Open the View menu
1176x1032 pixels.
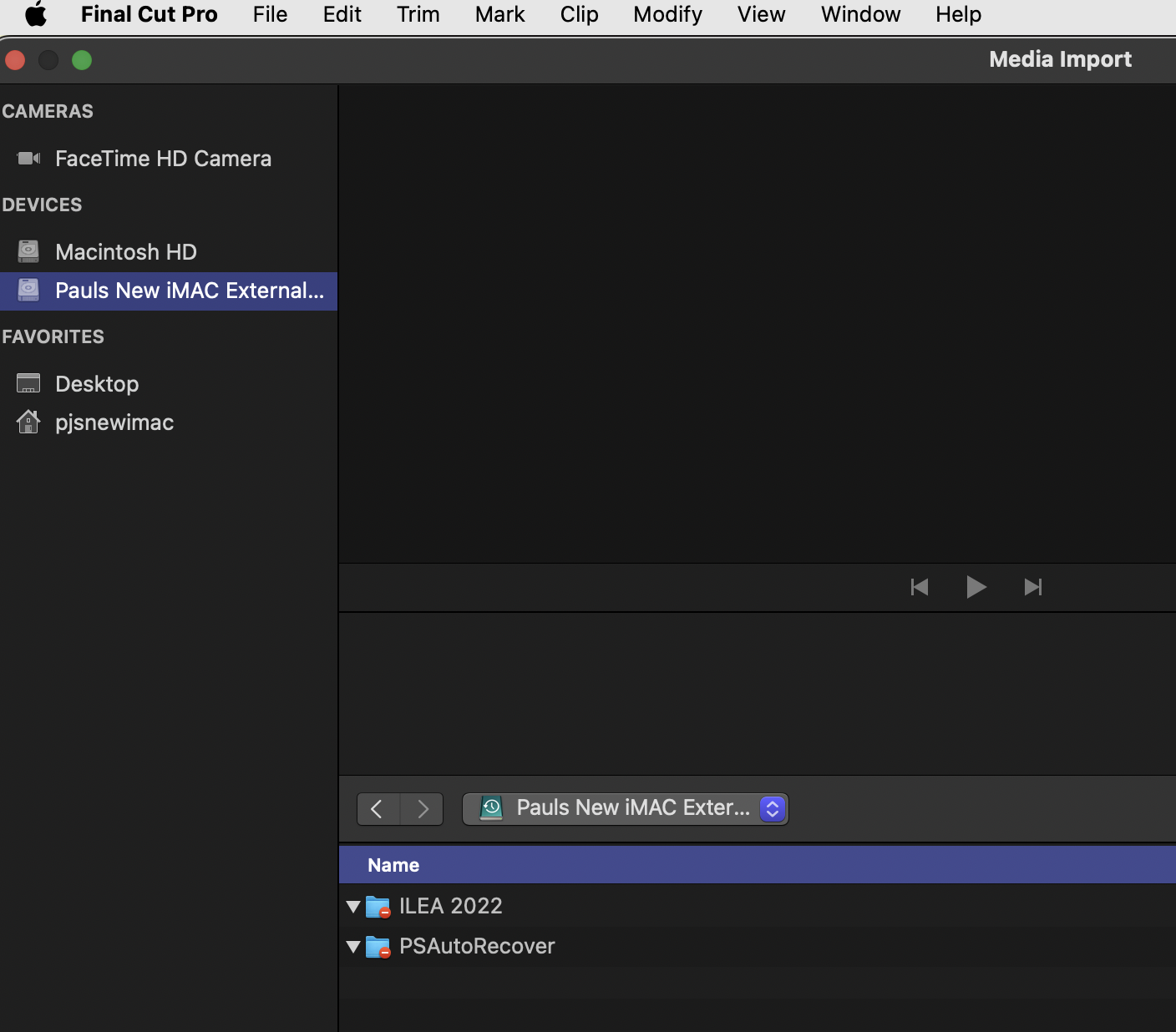tap(762, 14)
